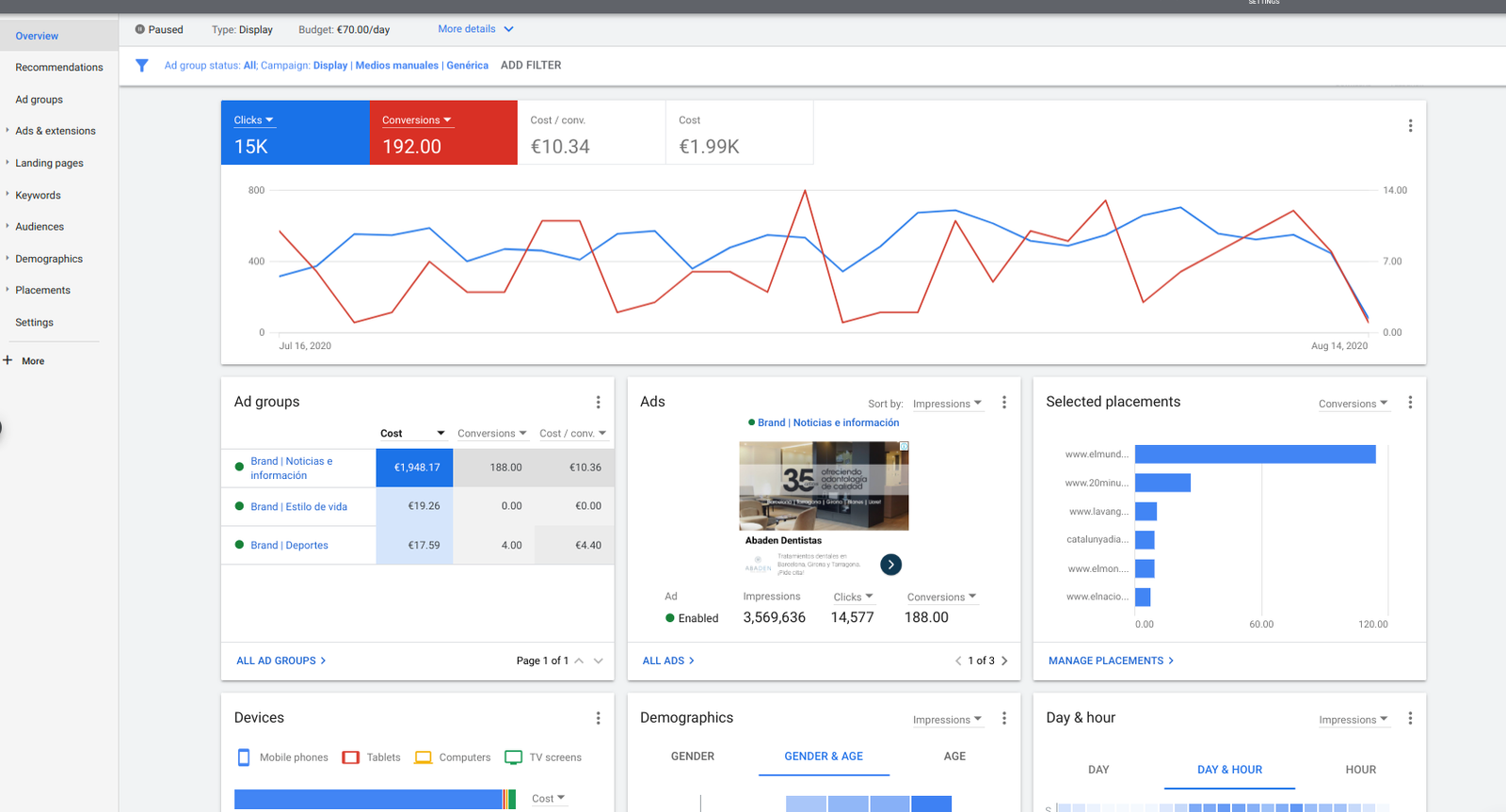Click the ad preview image thumbnail
Viewport: 1506px width, 812px height.
pos(824,486)
